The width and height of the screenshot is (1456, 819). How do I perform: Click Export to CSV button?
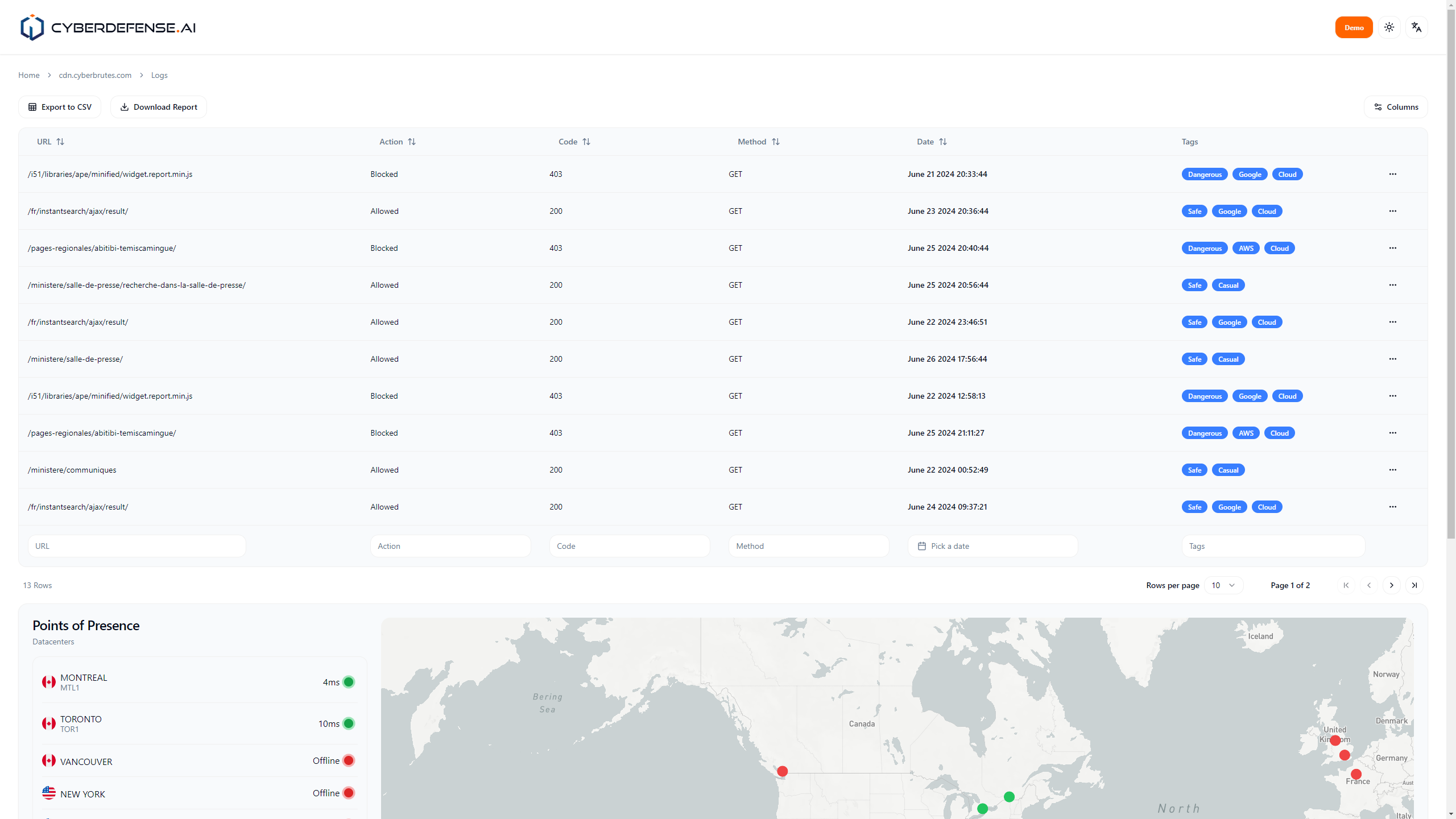point(60,107)
